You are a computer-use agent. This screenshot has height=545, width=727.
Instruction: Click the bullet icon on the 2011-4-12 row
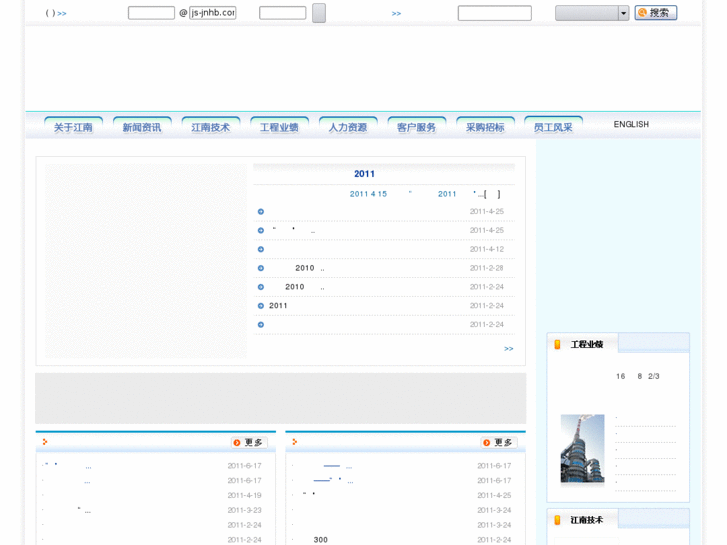click(x=261, y=249)
